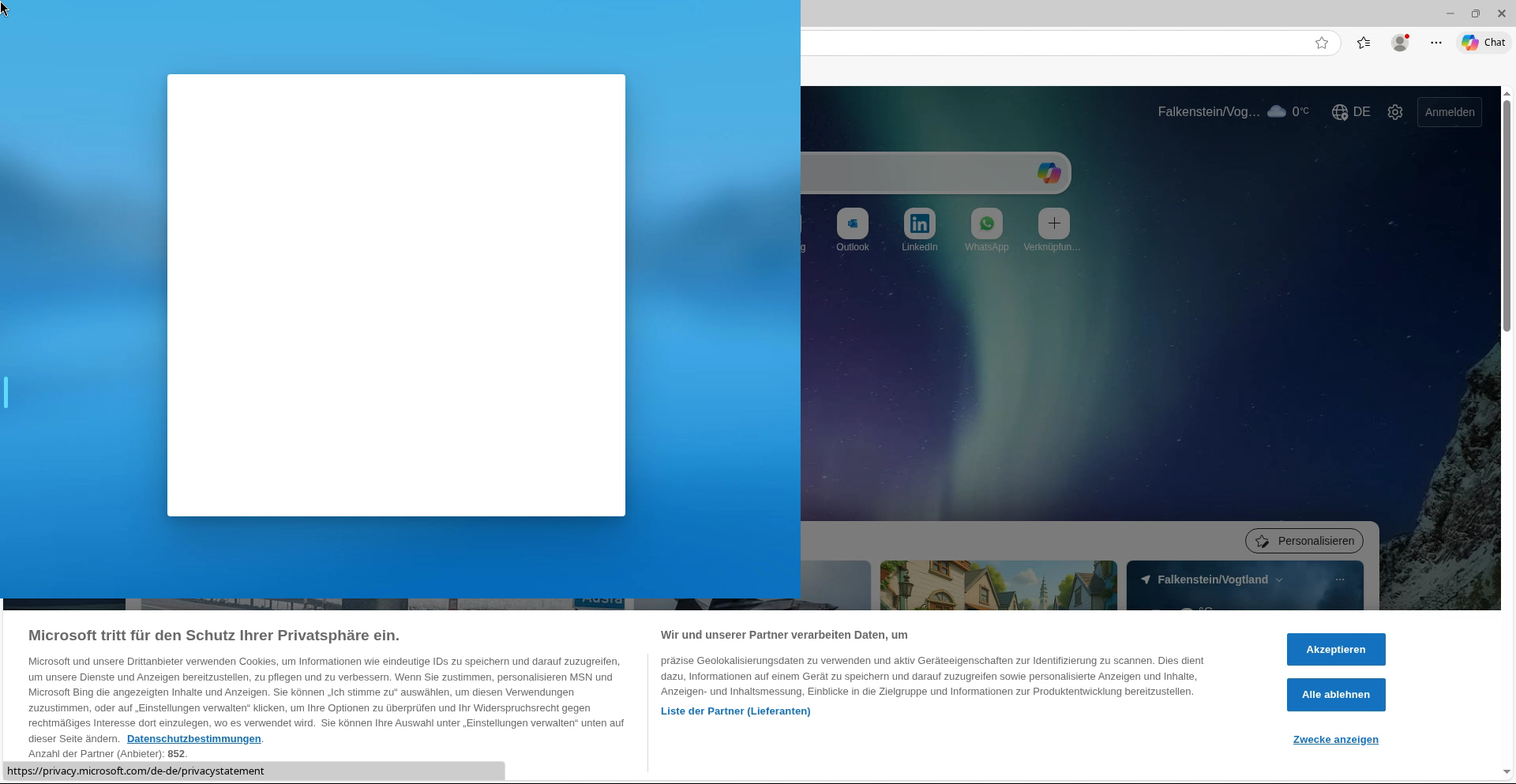Open the Zwecke anzeigen link
Image resolution: width=1516 pixels, height=784 pixels.
pyautogui.click(x=1335, y=740)
